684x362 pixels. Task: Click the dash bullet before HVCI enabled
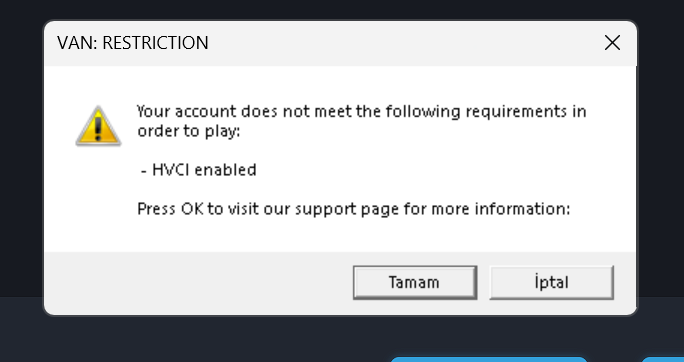point(144,171)
